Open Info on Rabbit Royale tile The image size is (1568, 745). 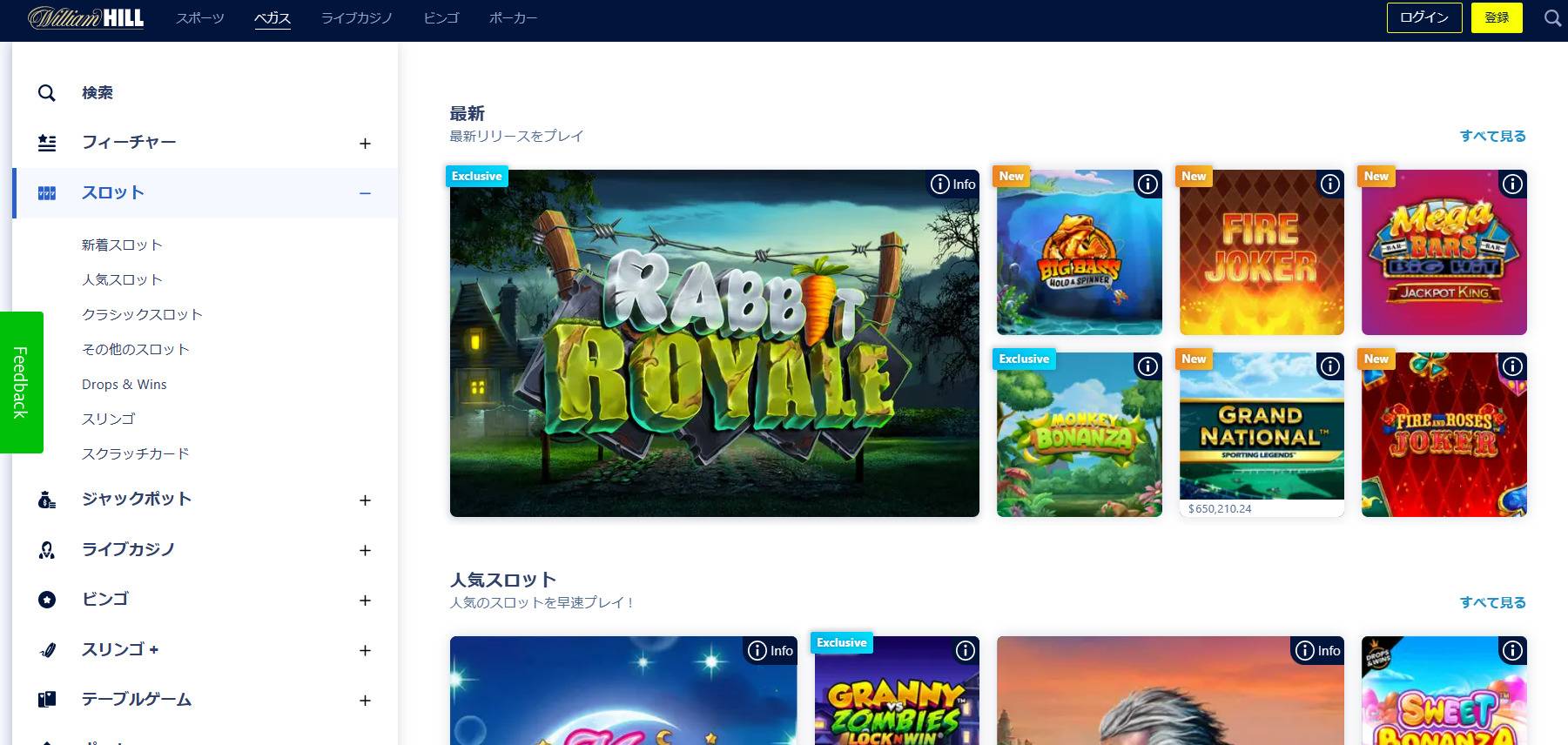[x=953, y=184]
